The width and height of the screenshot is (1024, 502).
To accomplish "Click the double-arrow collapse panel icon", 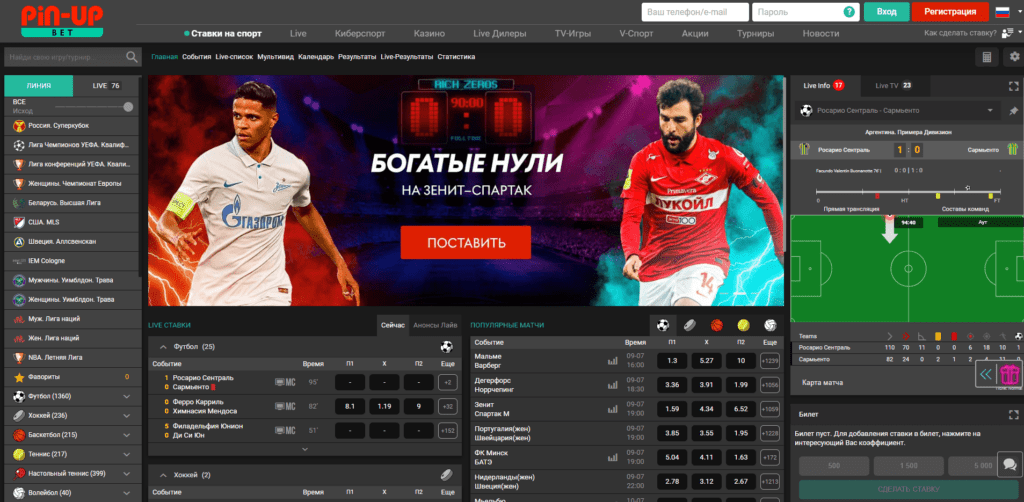I will point(986,375).
